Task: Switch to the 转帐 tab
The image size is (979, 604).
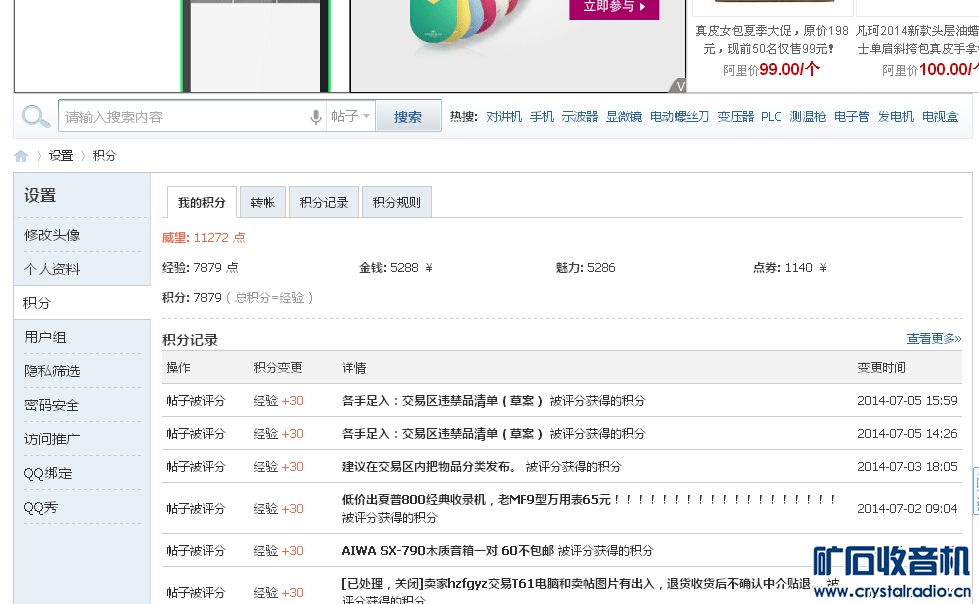Action: pos(263,202)
